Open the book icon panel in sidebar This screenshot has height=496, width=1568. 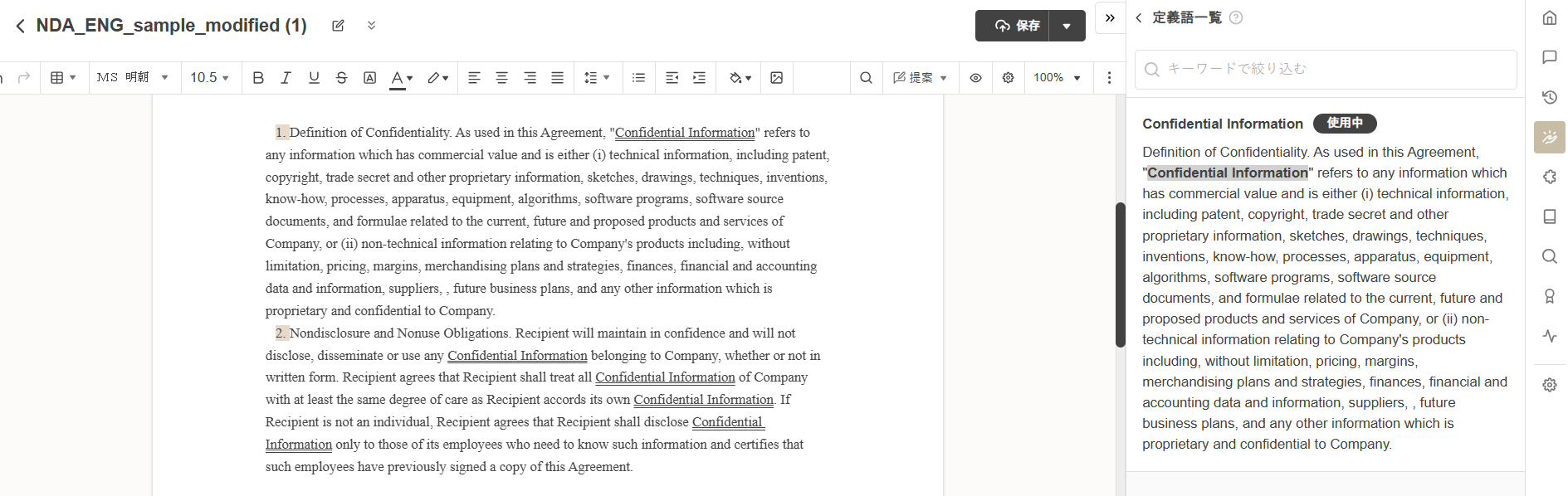click(1549, 216)
